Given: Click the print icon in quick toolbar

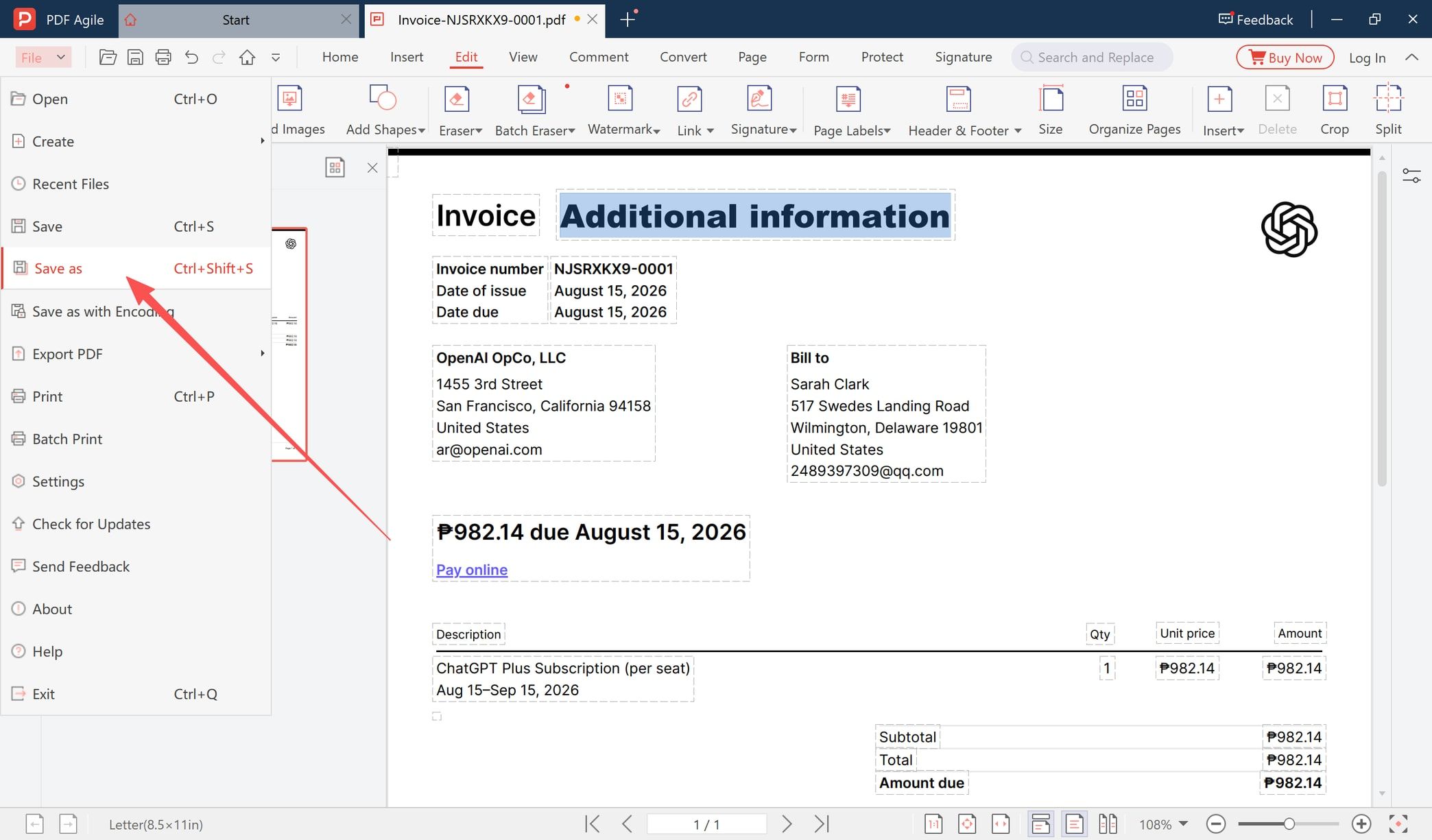Looking at the screenshot, I should pyautogui.click(x=163, y=58).
